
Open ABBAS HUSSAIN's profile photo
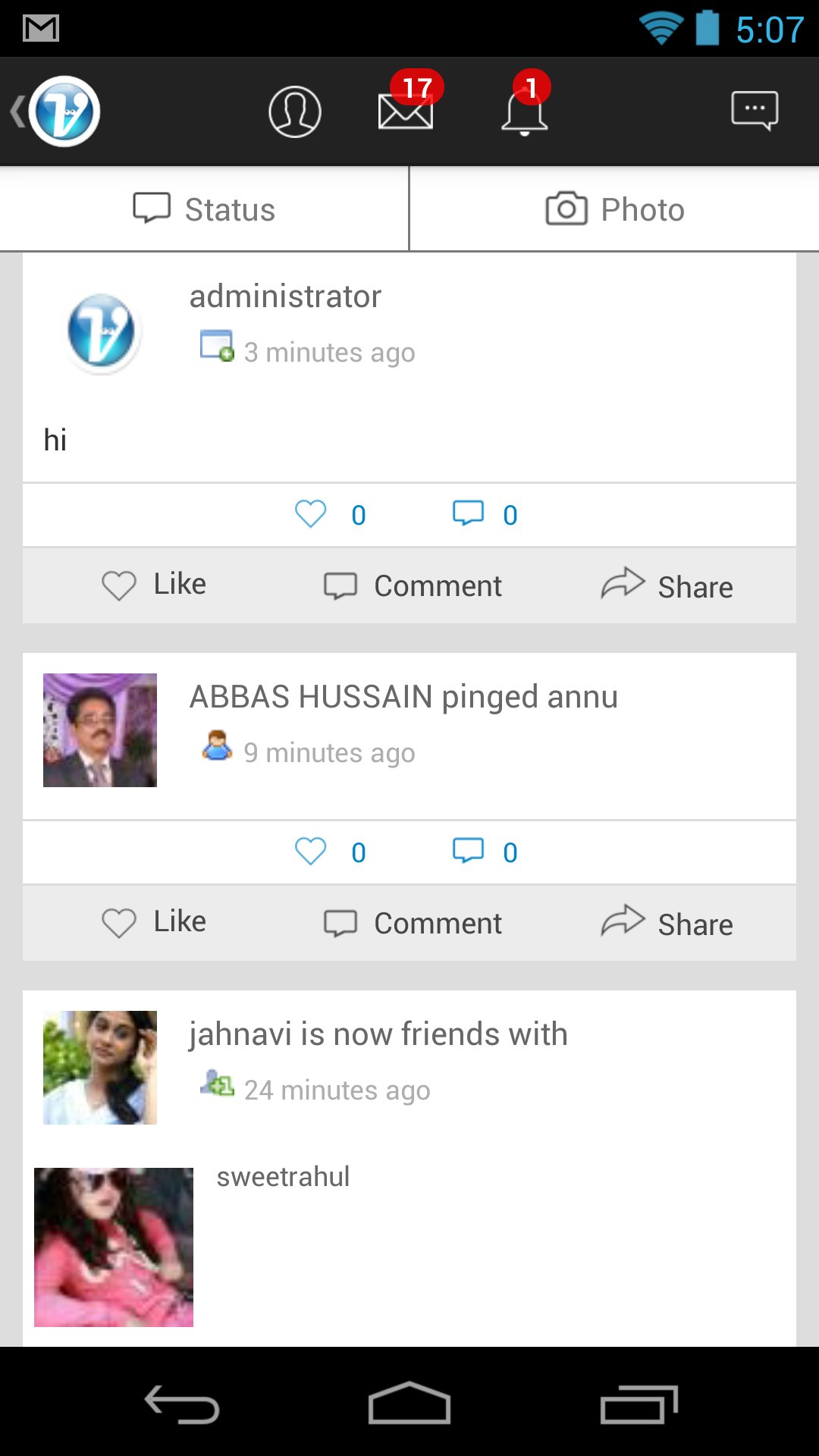tap(100, 730)
